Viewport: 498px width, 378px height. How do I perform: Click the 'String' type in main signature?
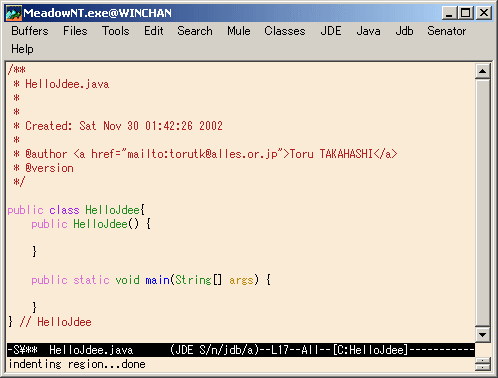[193, 280]
